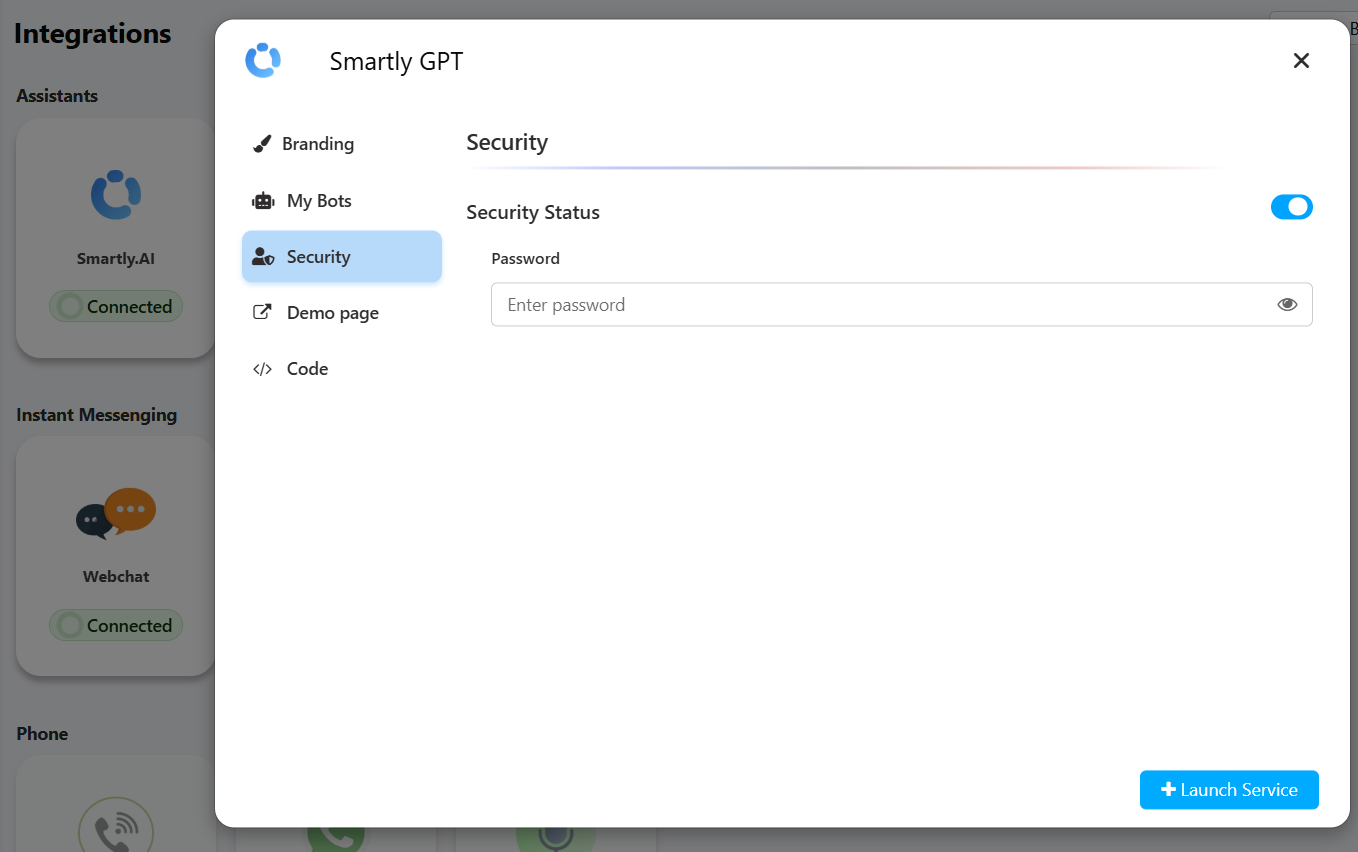Open the Demo page tab
Image resolution: width=1358 pixels, height=852 pixels.
(342, 313)
